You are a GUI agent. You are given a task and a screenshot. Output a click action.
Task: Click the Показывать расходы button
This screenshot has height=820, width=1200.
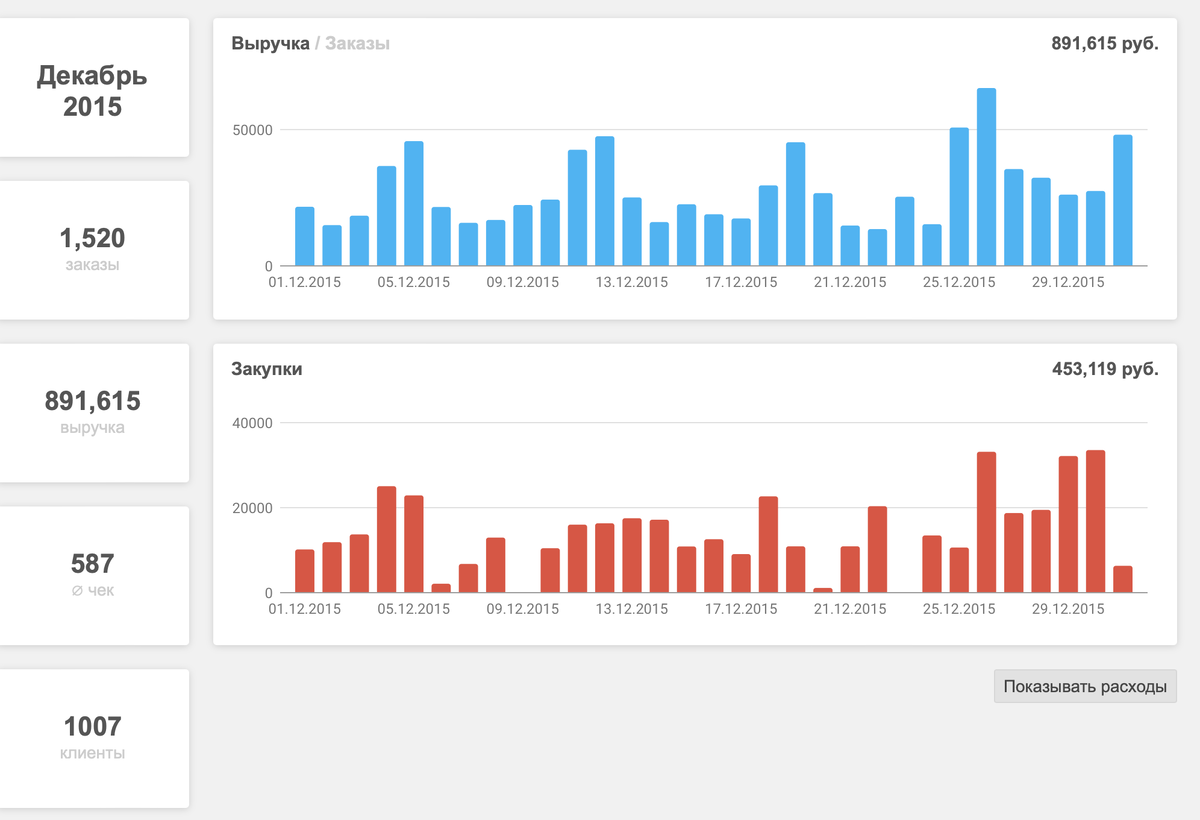pyautogui.click(x=1085, y=687)
